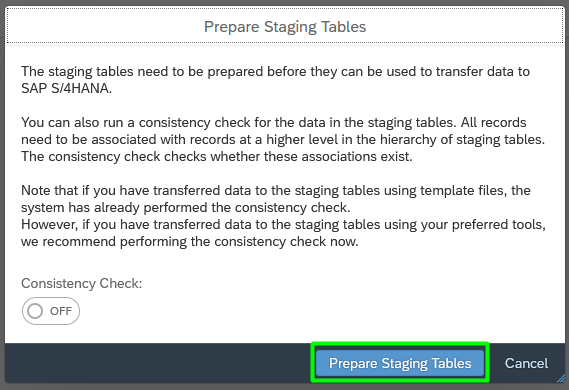Click the empty area of the dark footer bar
Image resolution: width=569 pixels, height=390 pixels.
[158, 363]
